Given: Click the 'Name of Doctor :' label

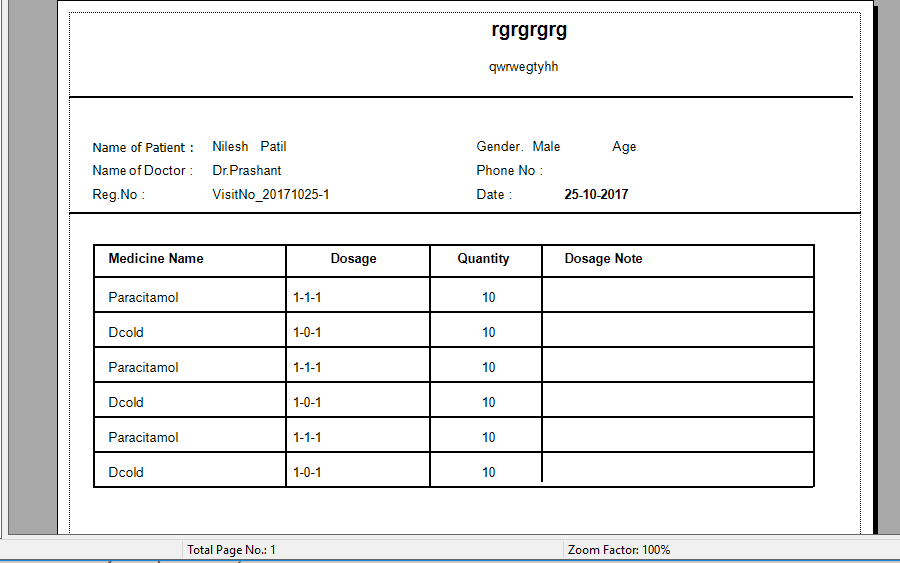Looking at the screenshot, I should 142,170.
